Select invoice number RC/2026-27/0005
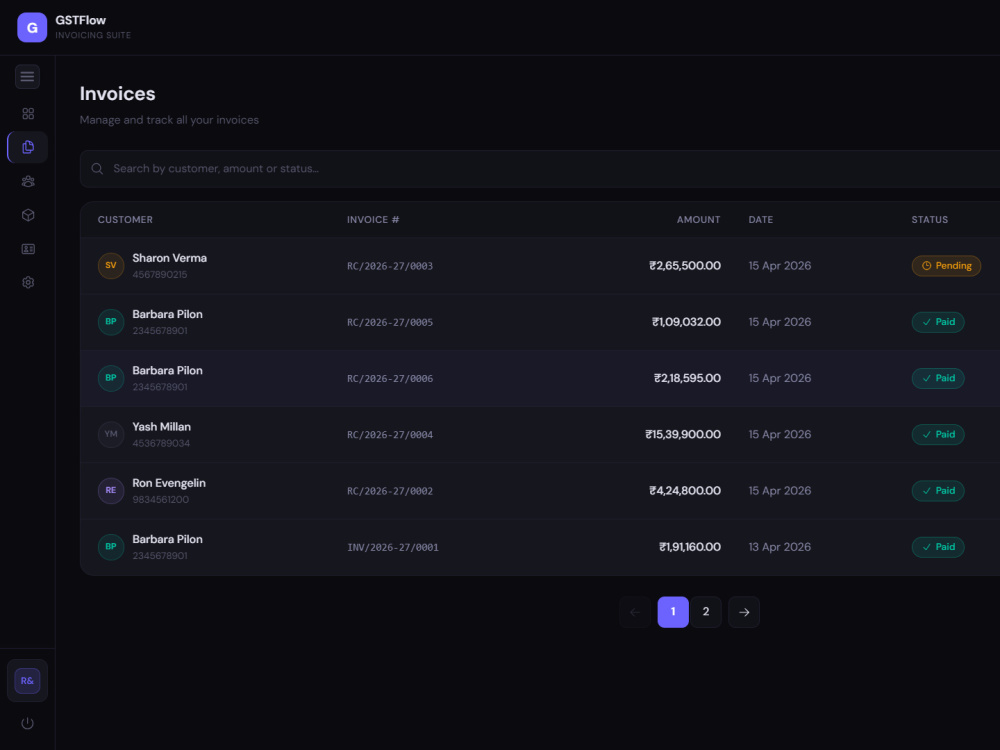Image resolution: width=1000 pixels, height=750 pixels. coord(390,322)
